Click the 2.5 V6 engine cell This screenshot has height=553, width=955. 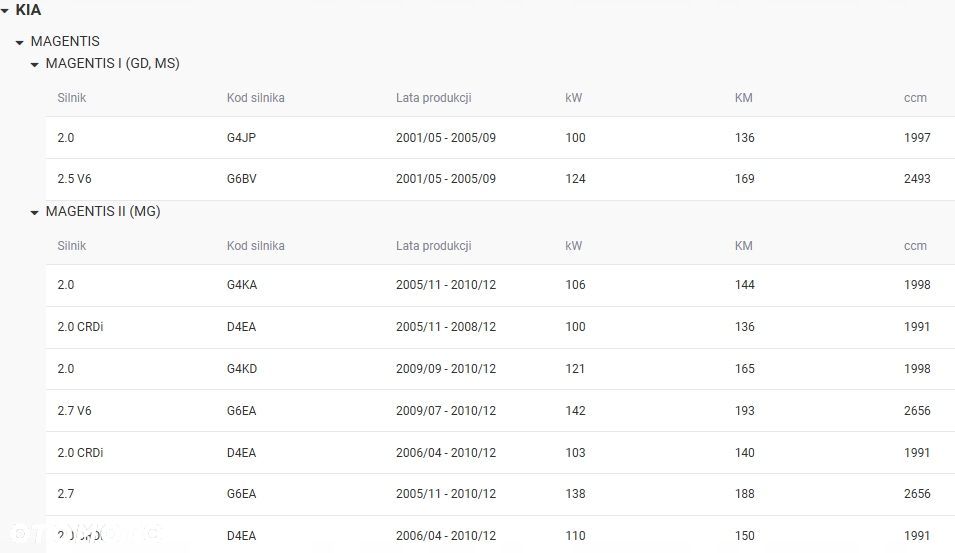coord(74,179)
